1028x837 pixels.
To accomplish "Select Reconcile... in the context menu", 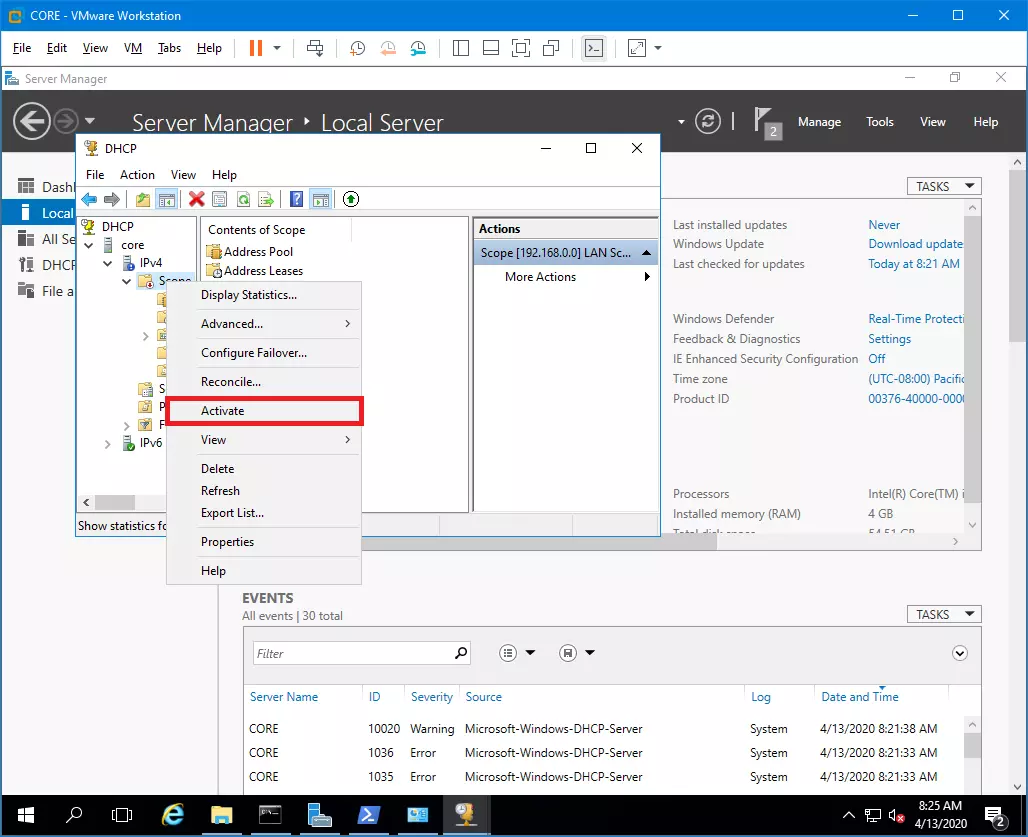I will [x=264, y=381].
